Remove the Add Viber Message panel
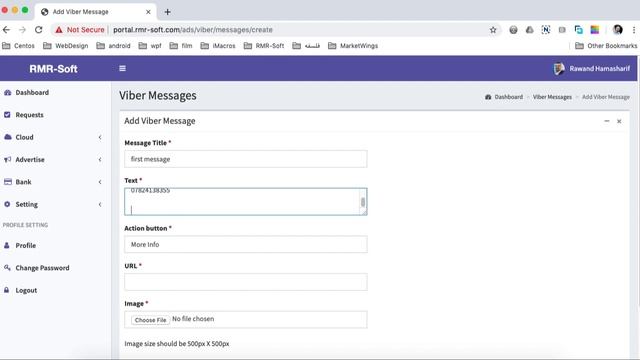 tap(619, 121)
